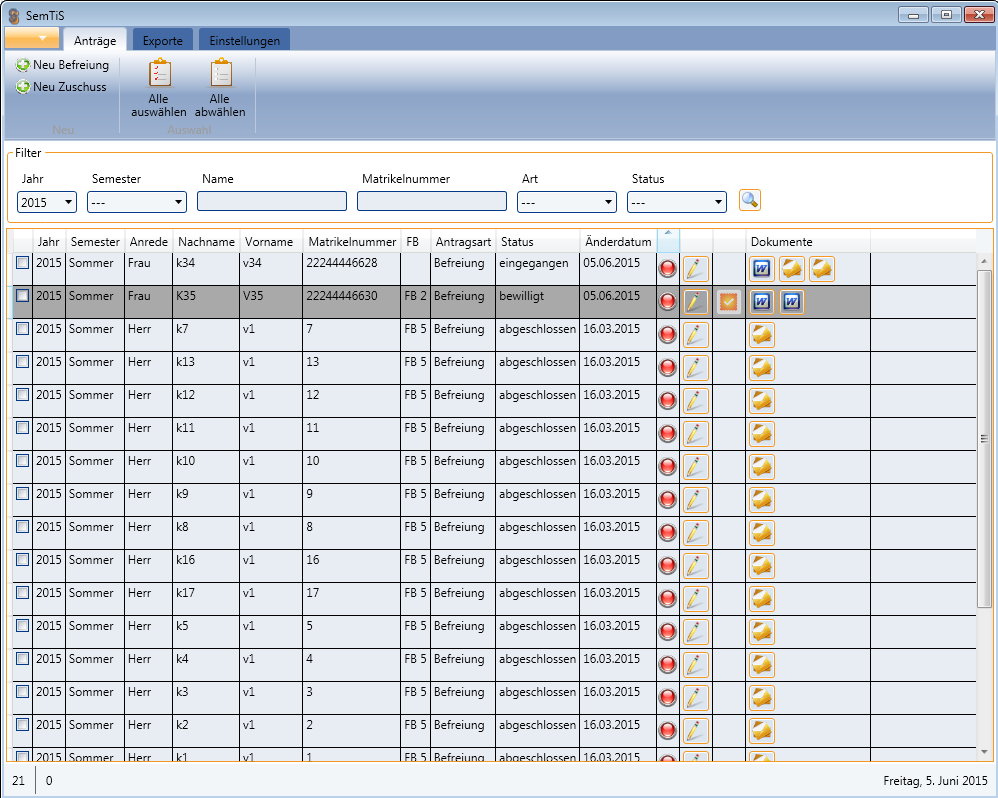Image resolution: width=998 pixels, height=798 pixels.
Task: Edit row k16 with pencil icon
Action: 696,566
